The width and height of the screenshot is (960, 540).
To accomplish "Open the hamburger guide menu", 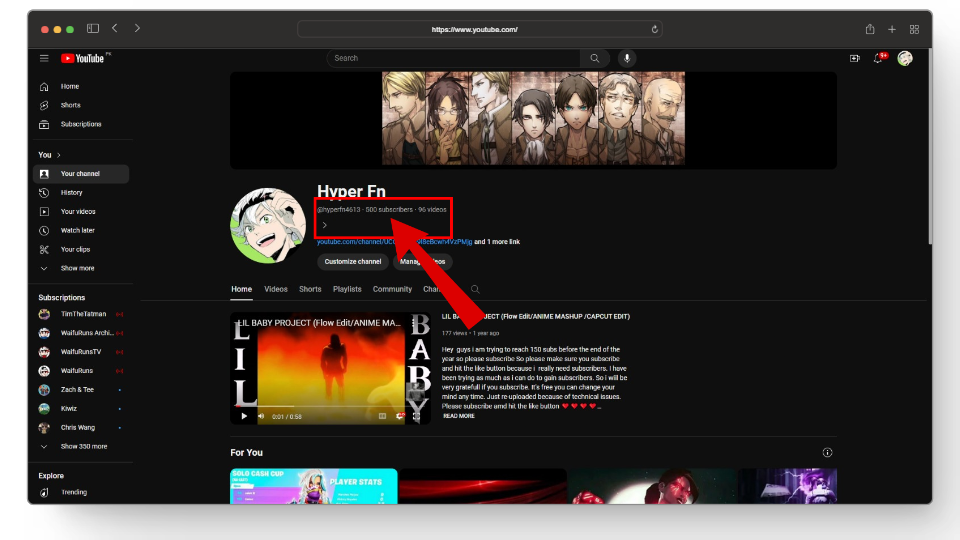I will pos(44,58).
